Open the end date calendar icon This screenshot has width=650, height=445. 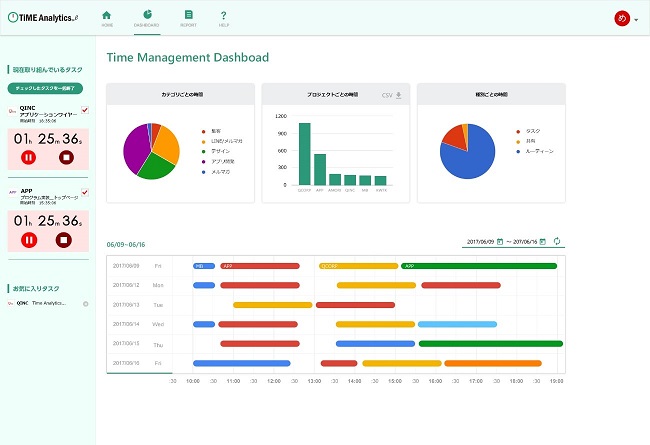(543, 241)
